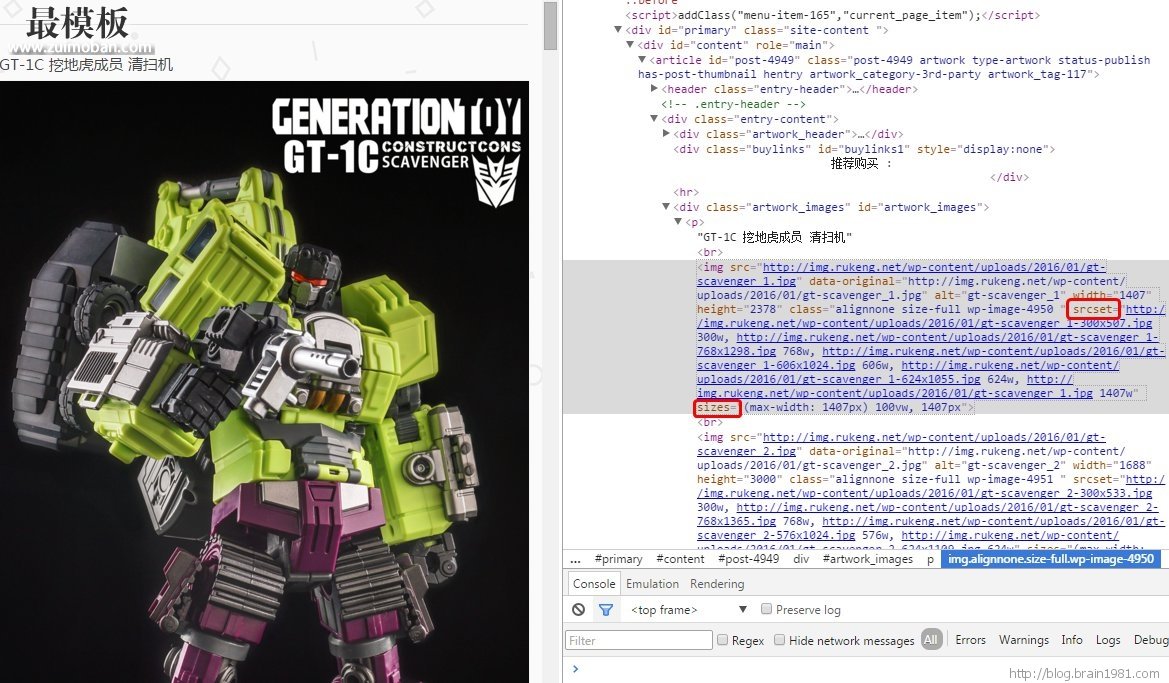
Task: Collapse the div artwork_images node
Action: tap(666, 207)
